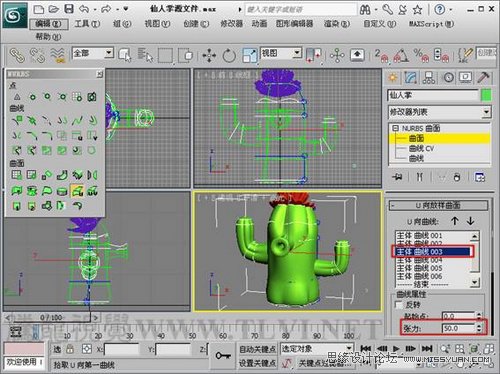This screenshot has width=500, height=374.
Task: Open the 编辑(E) menu
Action: click(49, 24)
